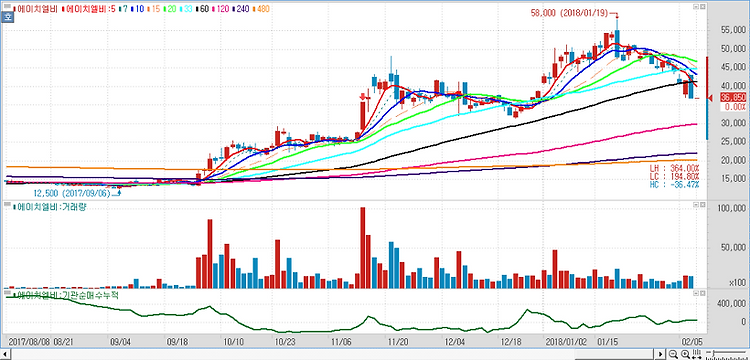Click the blue 호 button on the price chart
Viewport: 750px width, 360px height.
8,17
